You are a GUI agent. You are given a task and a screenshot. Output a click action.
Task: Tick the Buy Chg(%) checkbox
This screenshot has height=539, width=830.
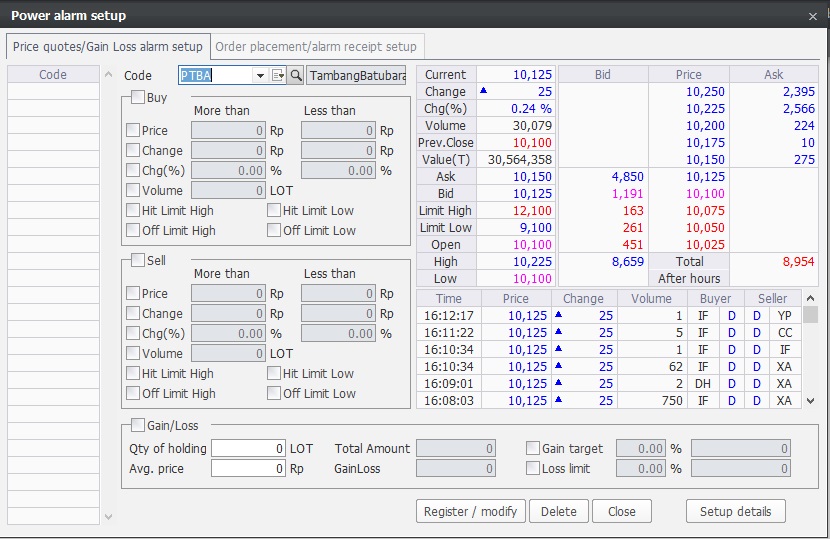(133, 170)
